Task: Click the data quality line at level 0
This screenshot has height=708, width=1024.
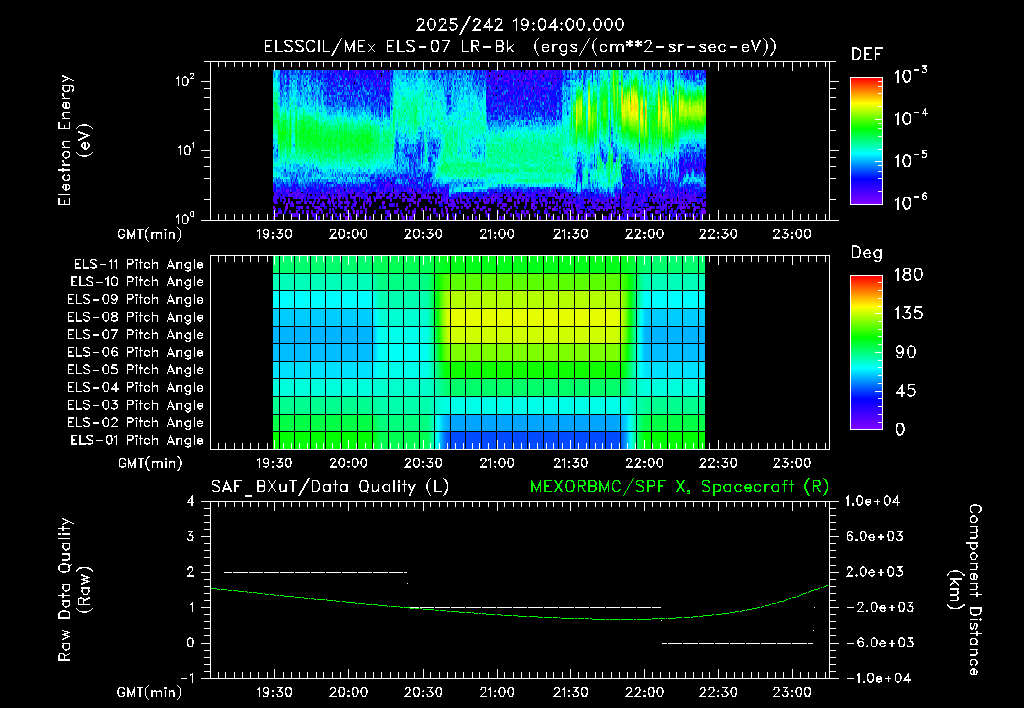Action: [x=738, y=643]
